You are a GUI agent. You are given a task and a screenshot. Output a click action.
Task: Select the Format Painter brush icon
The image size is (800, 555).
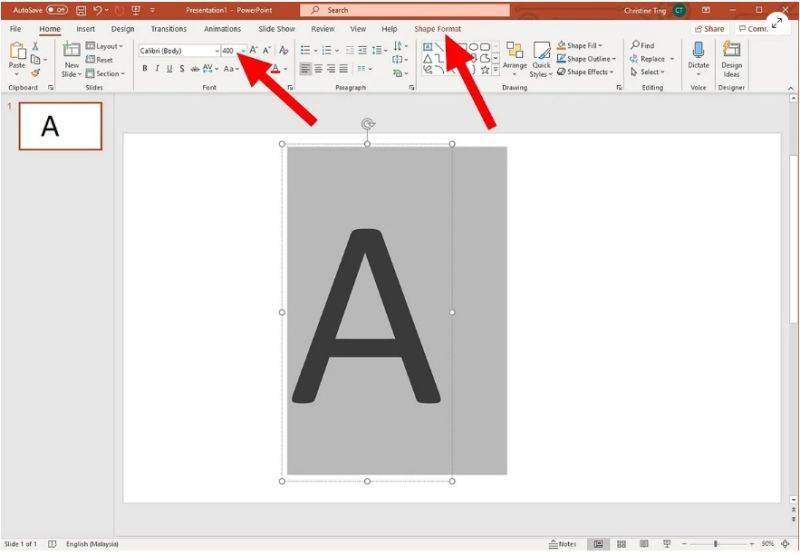(35, 73)
